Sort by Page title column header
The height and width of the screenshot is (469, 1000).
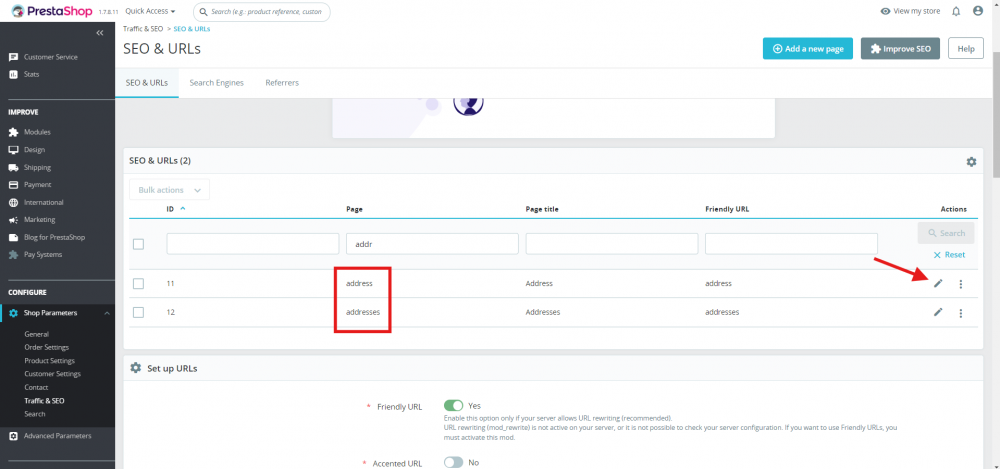coord(542,209)
